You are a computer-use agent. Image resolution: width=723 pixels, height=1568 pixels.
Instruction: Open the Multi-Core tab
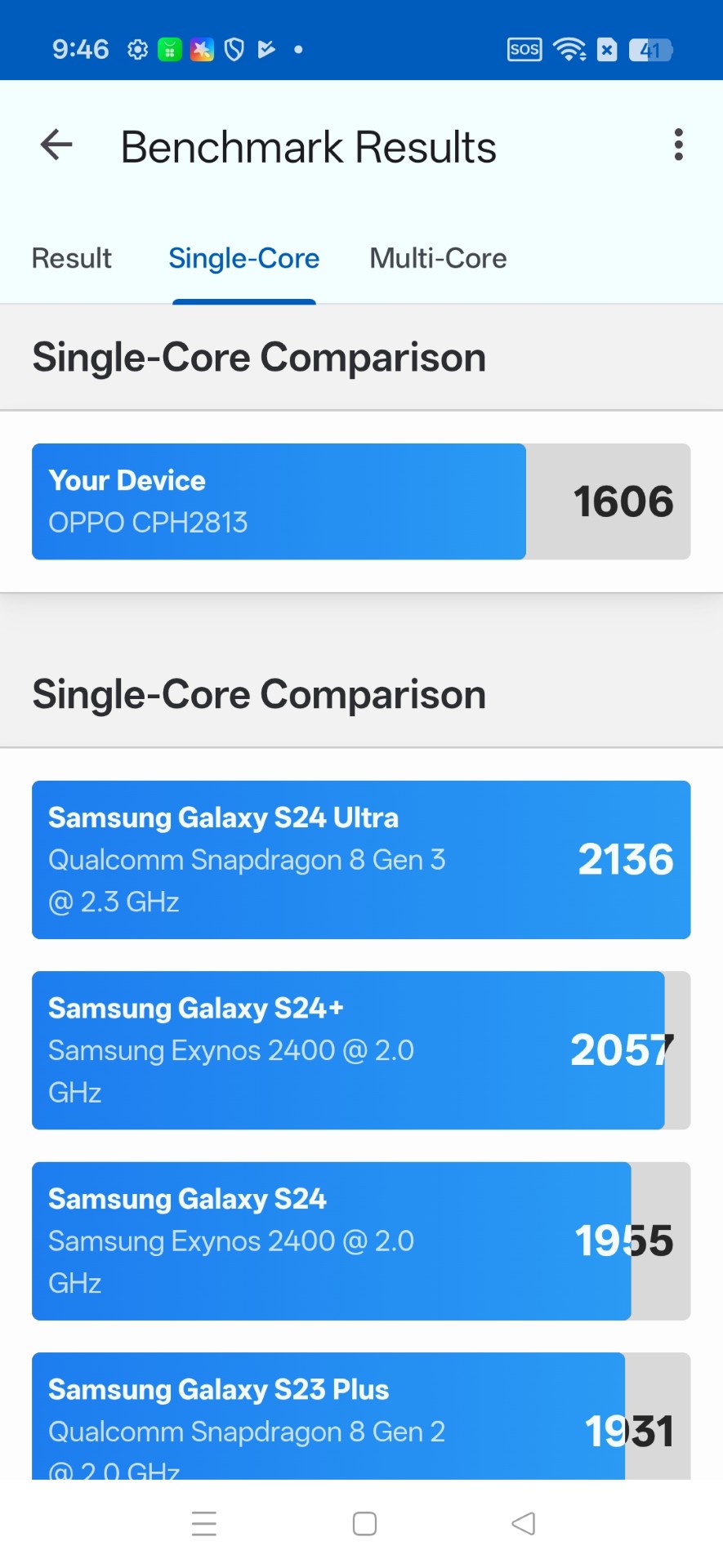point(438,259)
